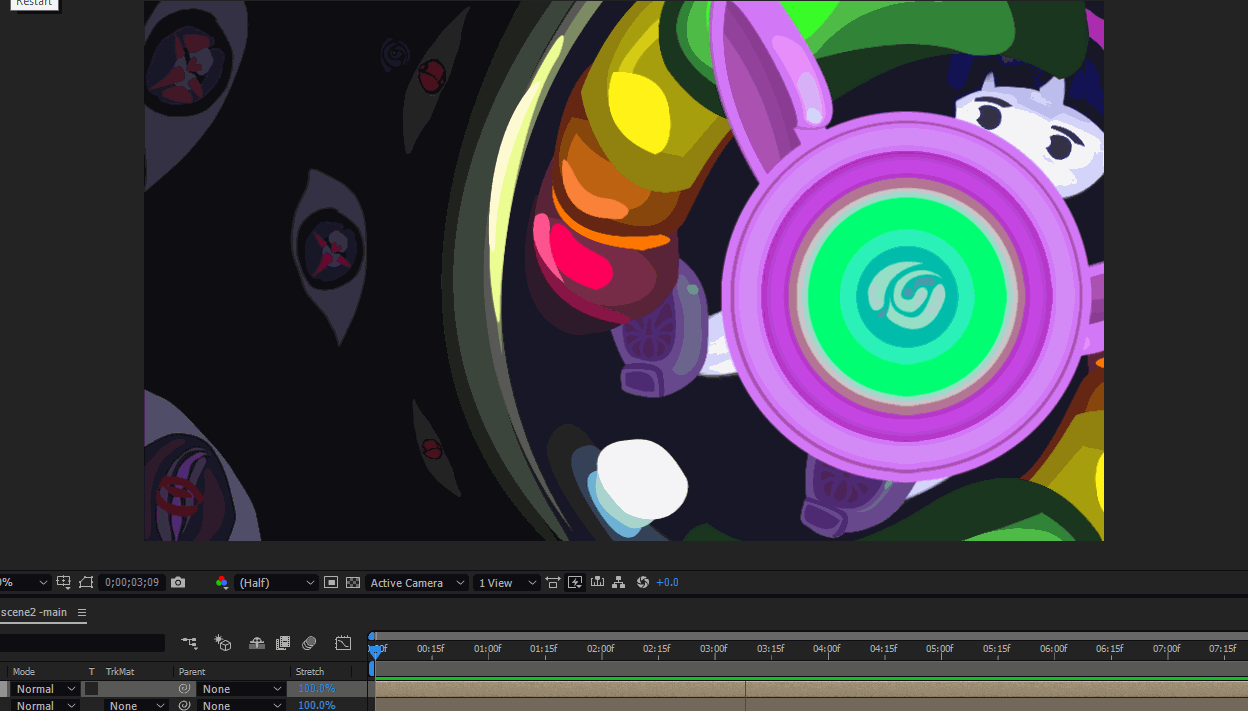Toggle the transparency grid
Image resolution: width=1248 pixels, height=711 pixels.
[353, 582]
